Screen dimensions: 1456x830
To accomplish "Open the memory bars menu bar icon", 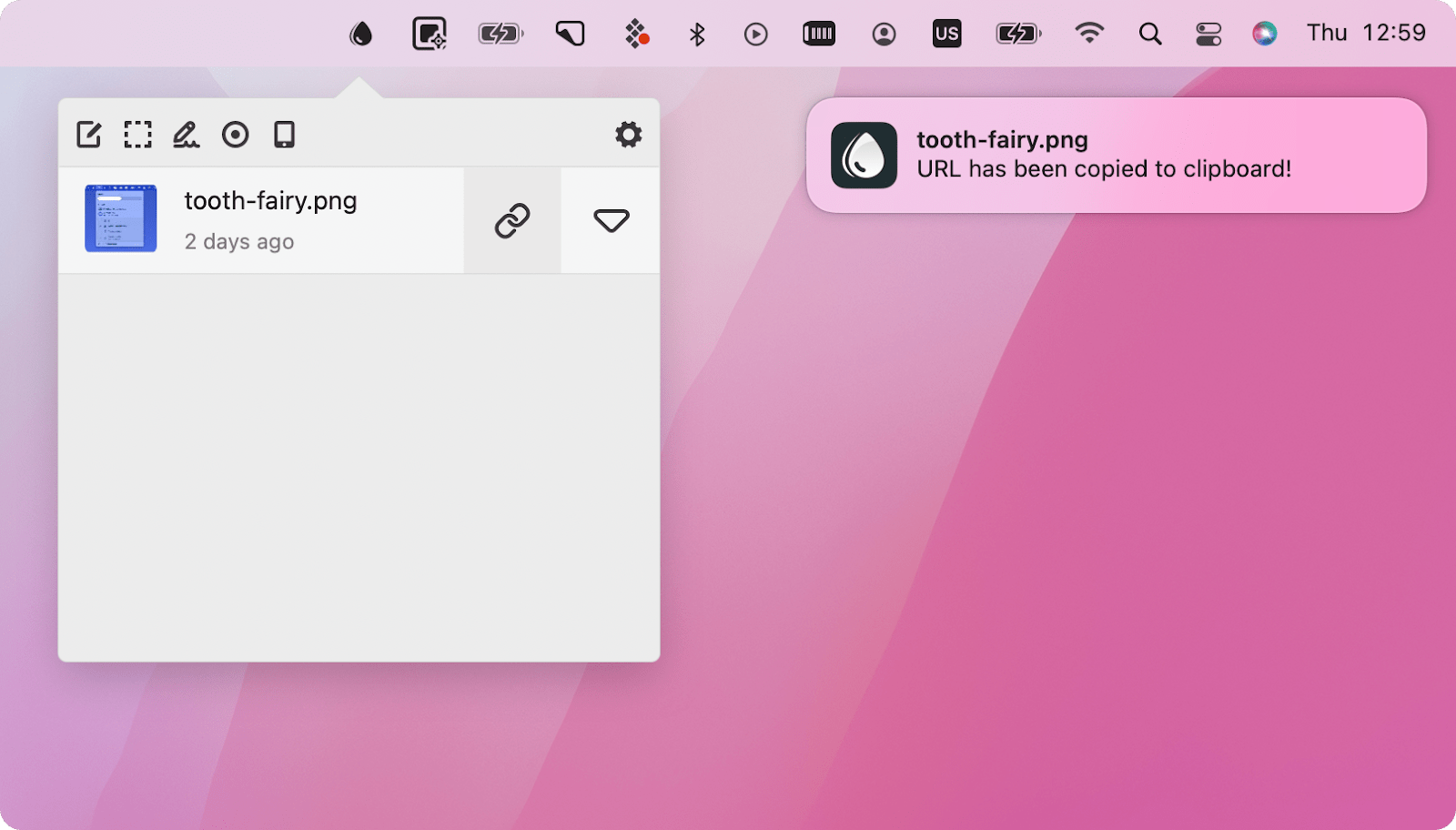I will point(819,34).
